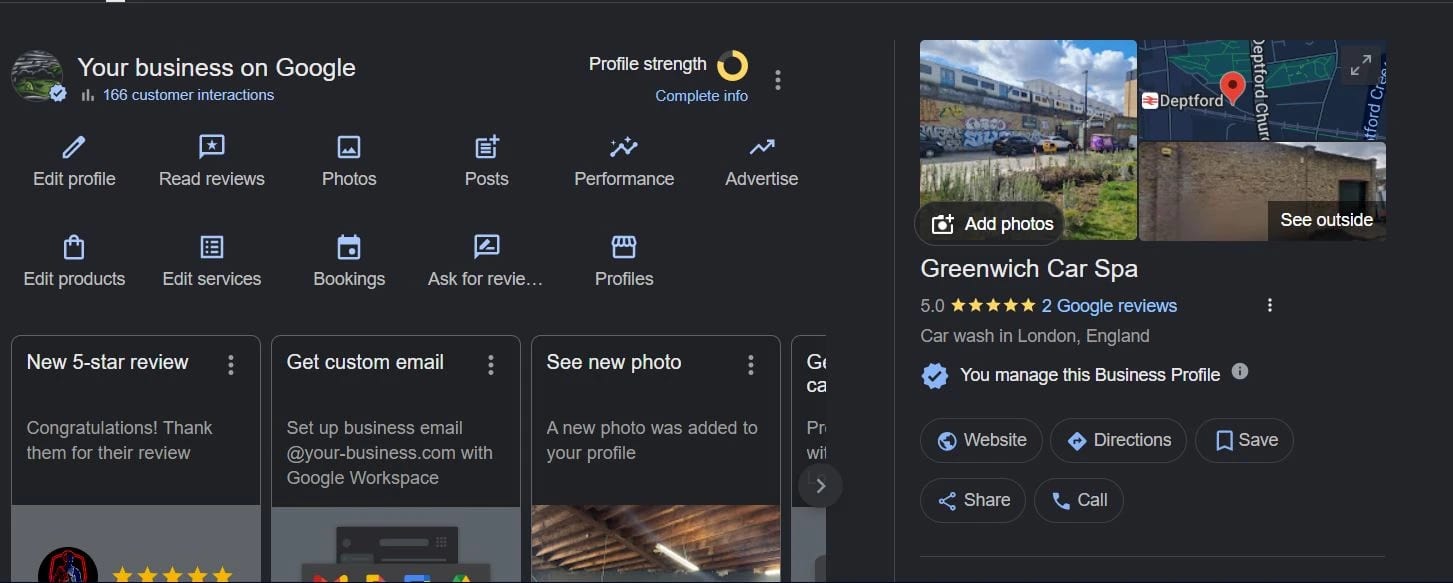The image size is (1453, 583).
Task: Open menu on Get custom email card
Action: 491,365
